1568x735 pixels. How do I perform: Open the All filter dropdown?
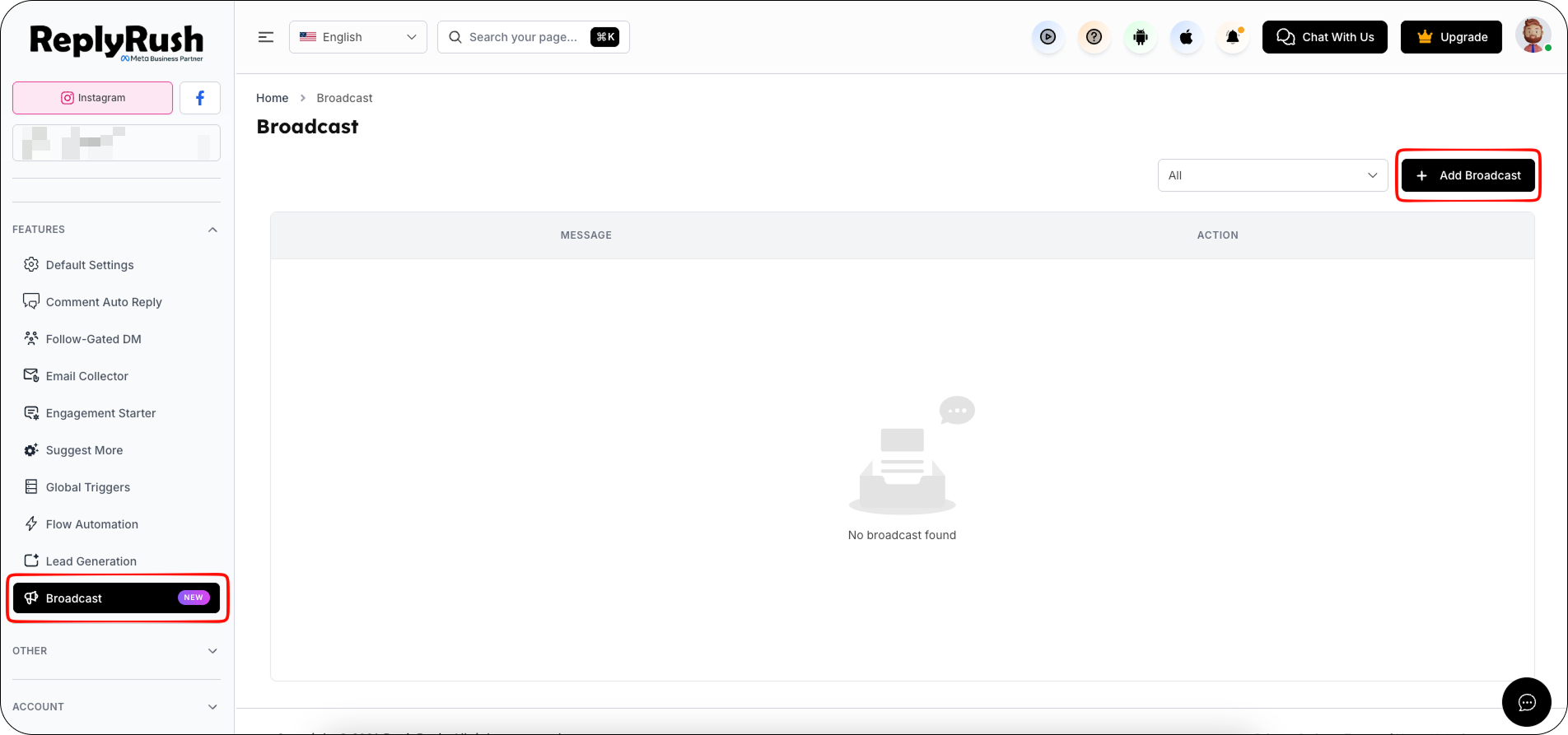click(1273, 175)
